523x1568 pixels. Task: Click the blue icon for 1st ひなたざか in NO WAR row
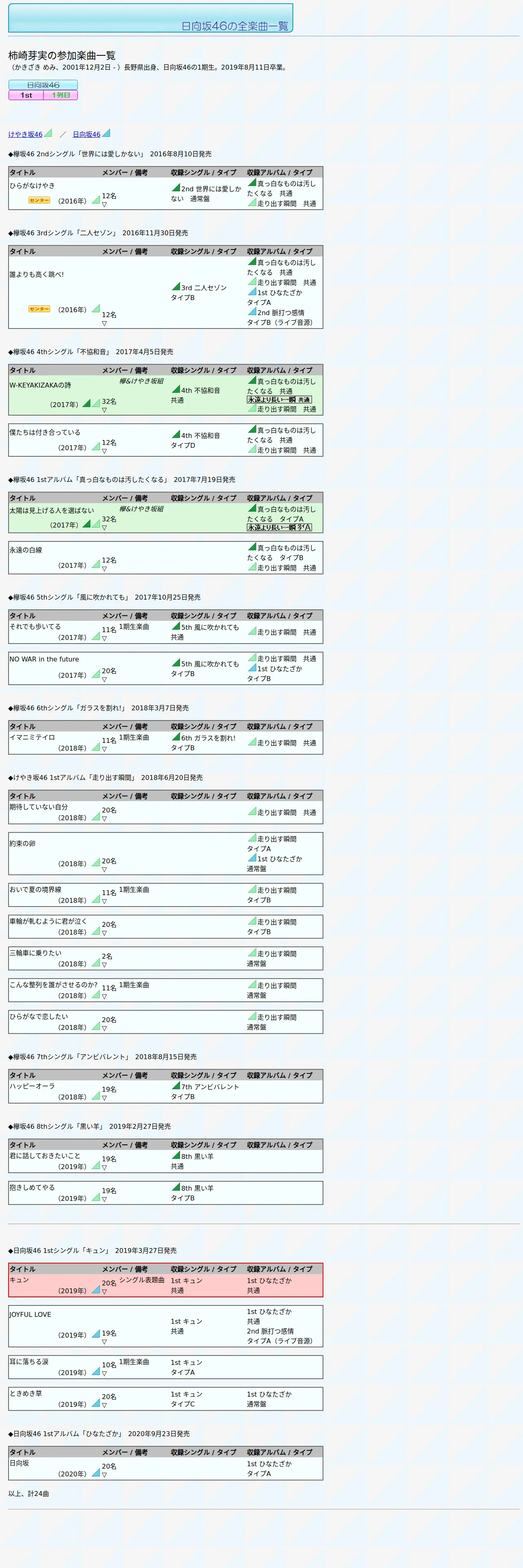tap(252, 667)
